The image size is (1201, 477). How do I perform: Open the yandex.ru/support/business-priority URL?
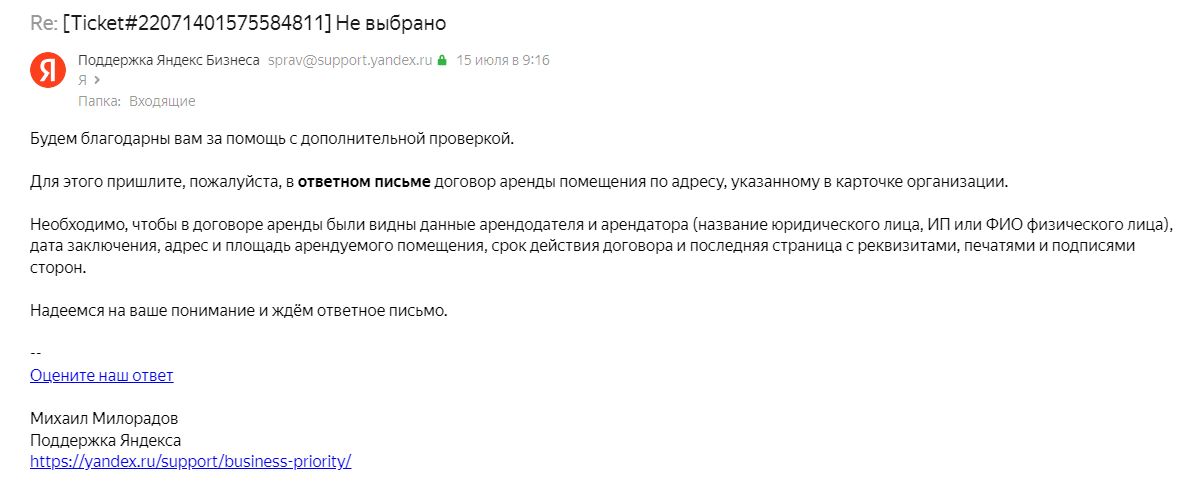pos(190,461)
